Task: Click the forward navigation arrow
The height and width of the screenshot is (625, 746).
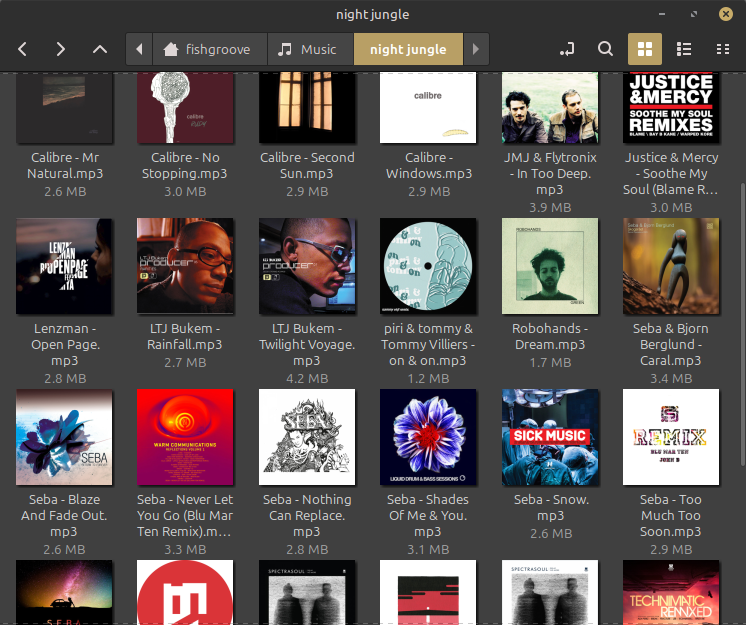Action: point(61,49)
